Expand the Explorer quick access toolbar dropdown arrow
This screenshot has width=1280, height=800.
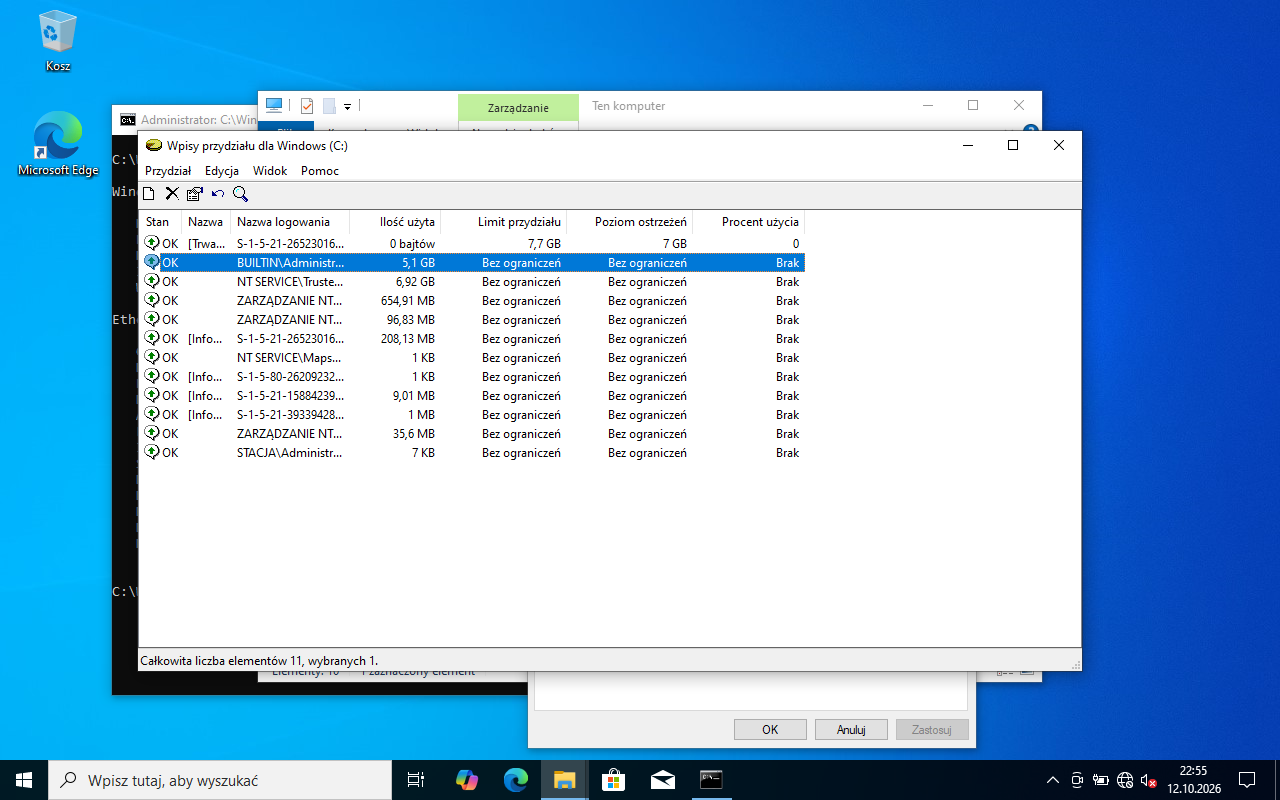[347, 106]
